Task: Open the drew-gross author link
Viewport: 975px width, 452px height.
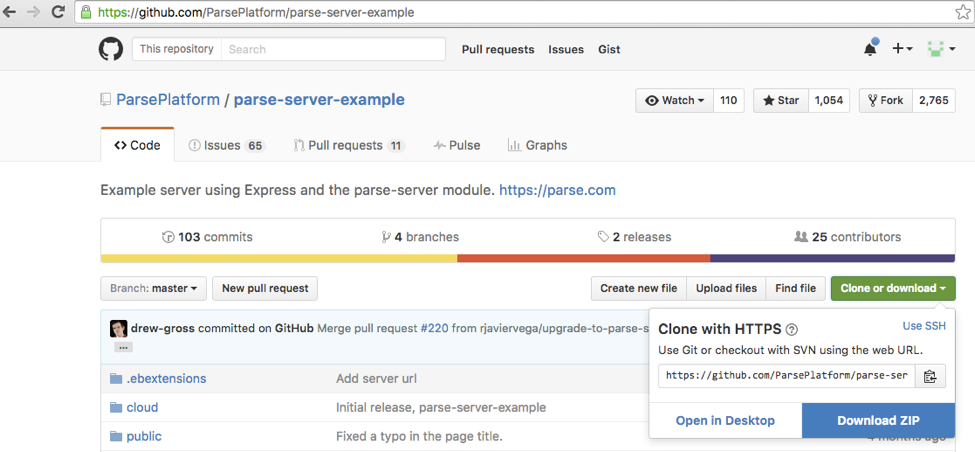Action: tap(163, 329)
